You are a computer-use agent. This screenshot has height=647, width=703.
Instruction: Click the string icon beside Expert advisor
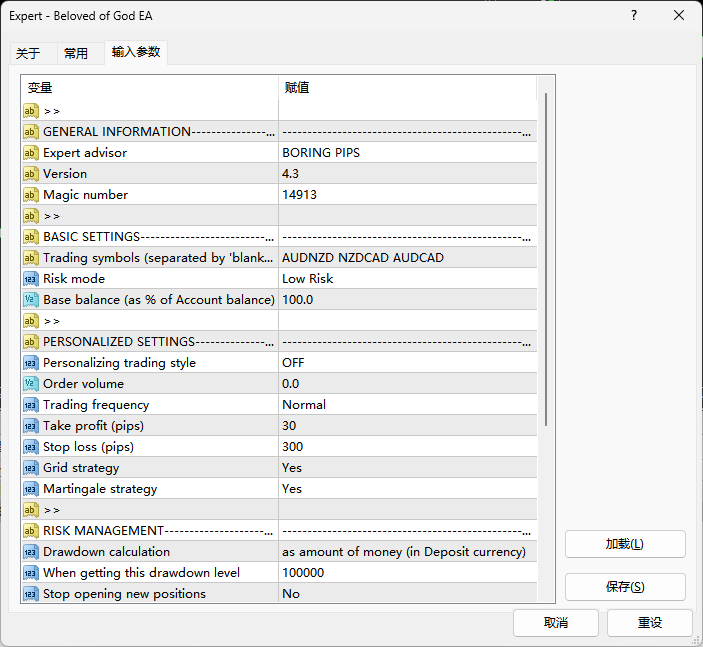pyautogui.click(x=30, y=153)
